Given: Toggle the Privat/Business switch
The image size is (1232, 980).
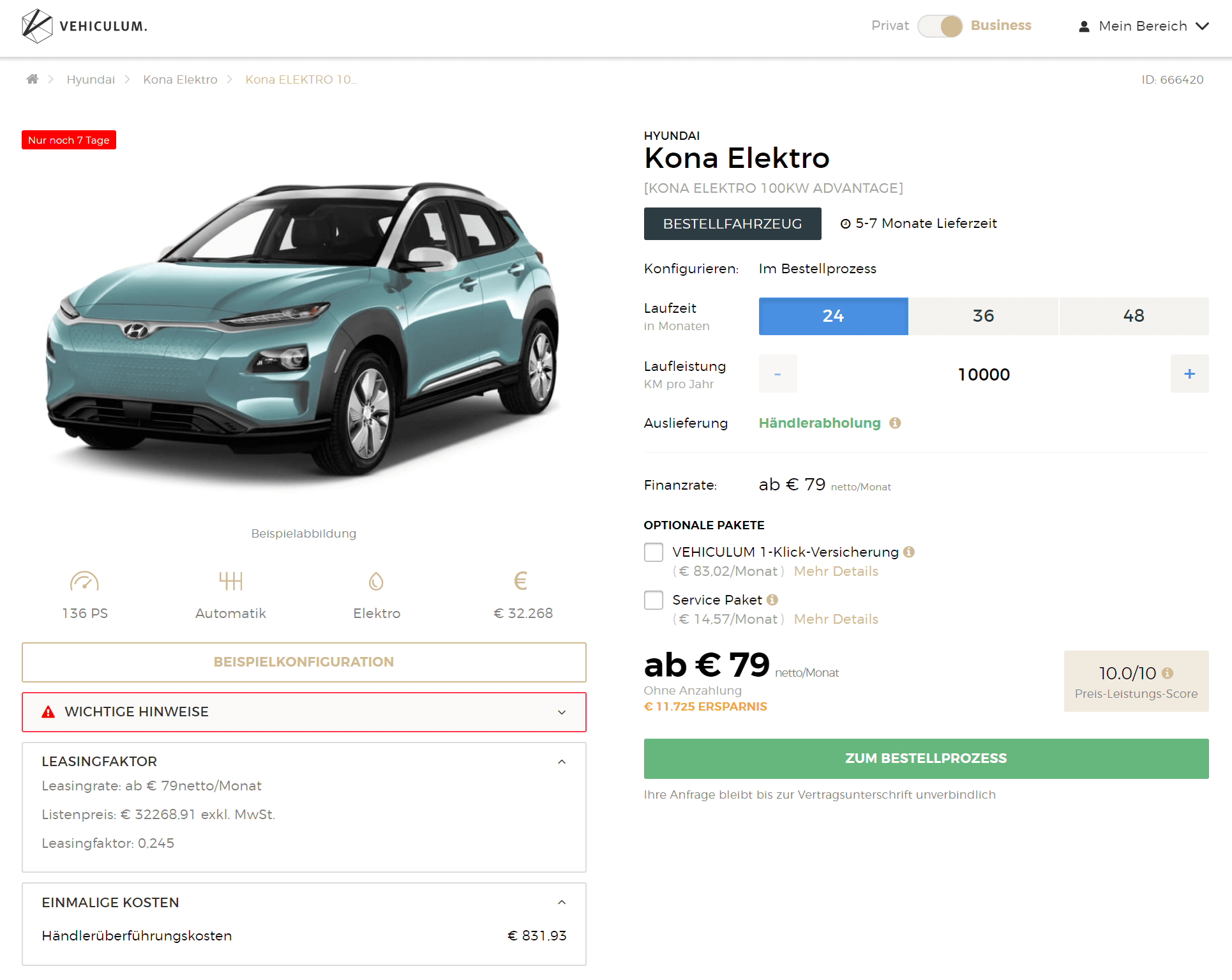Looking at the screenshot, I should (940, 26).
